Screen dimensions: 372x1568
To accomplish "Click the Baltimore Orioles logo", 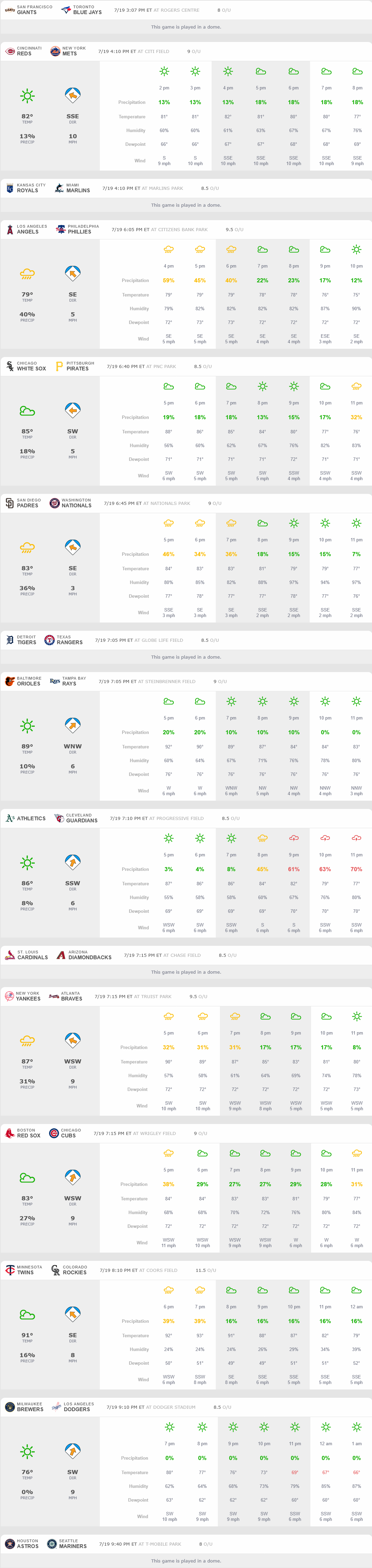I will point(10,682).
